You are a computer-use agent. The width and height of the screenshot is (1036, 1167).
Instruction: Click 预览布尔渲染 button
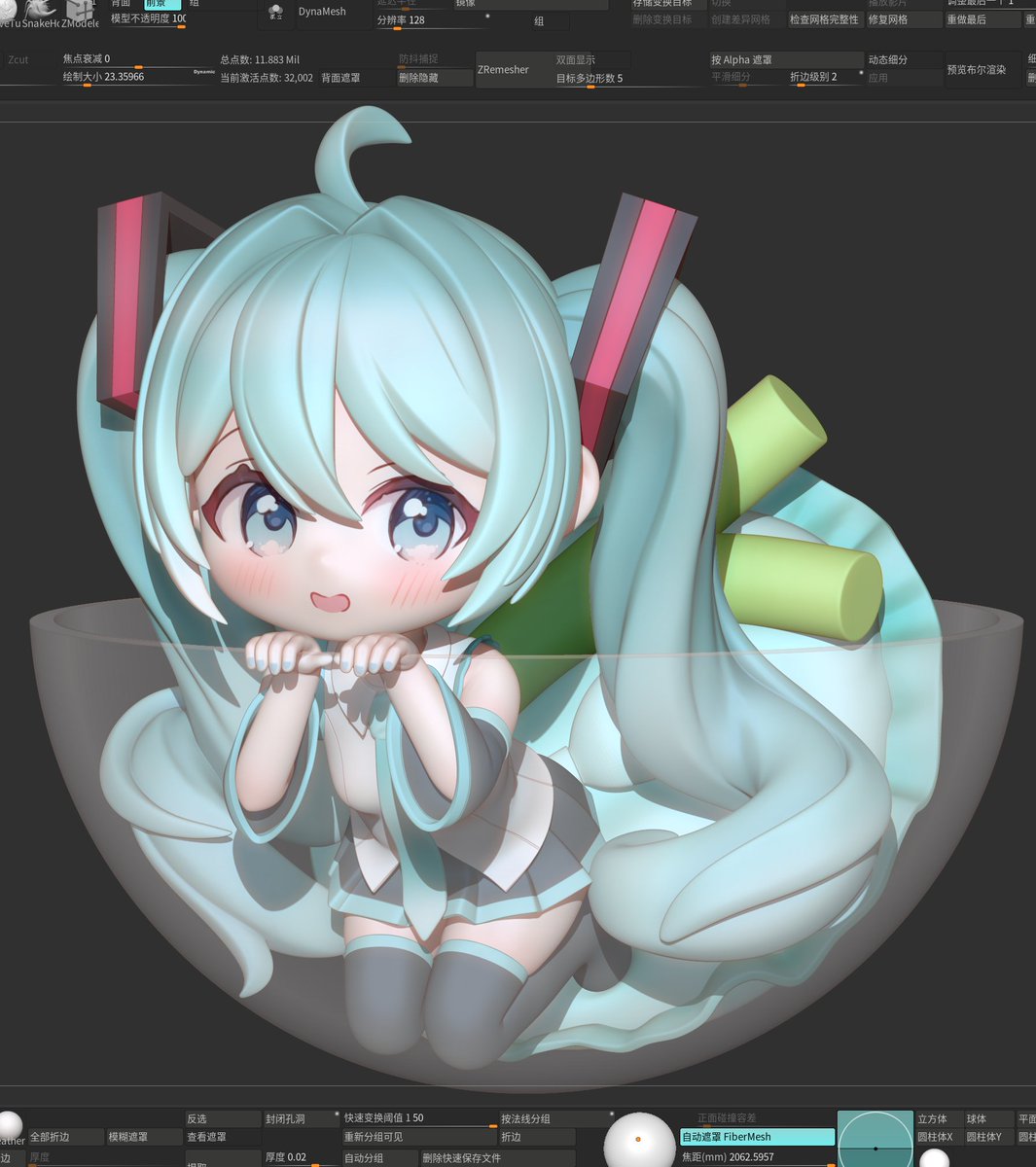(x=983, y=69)
